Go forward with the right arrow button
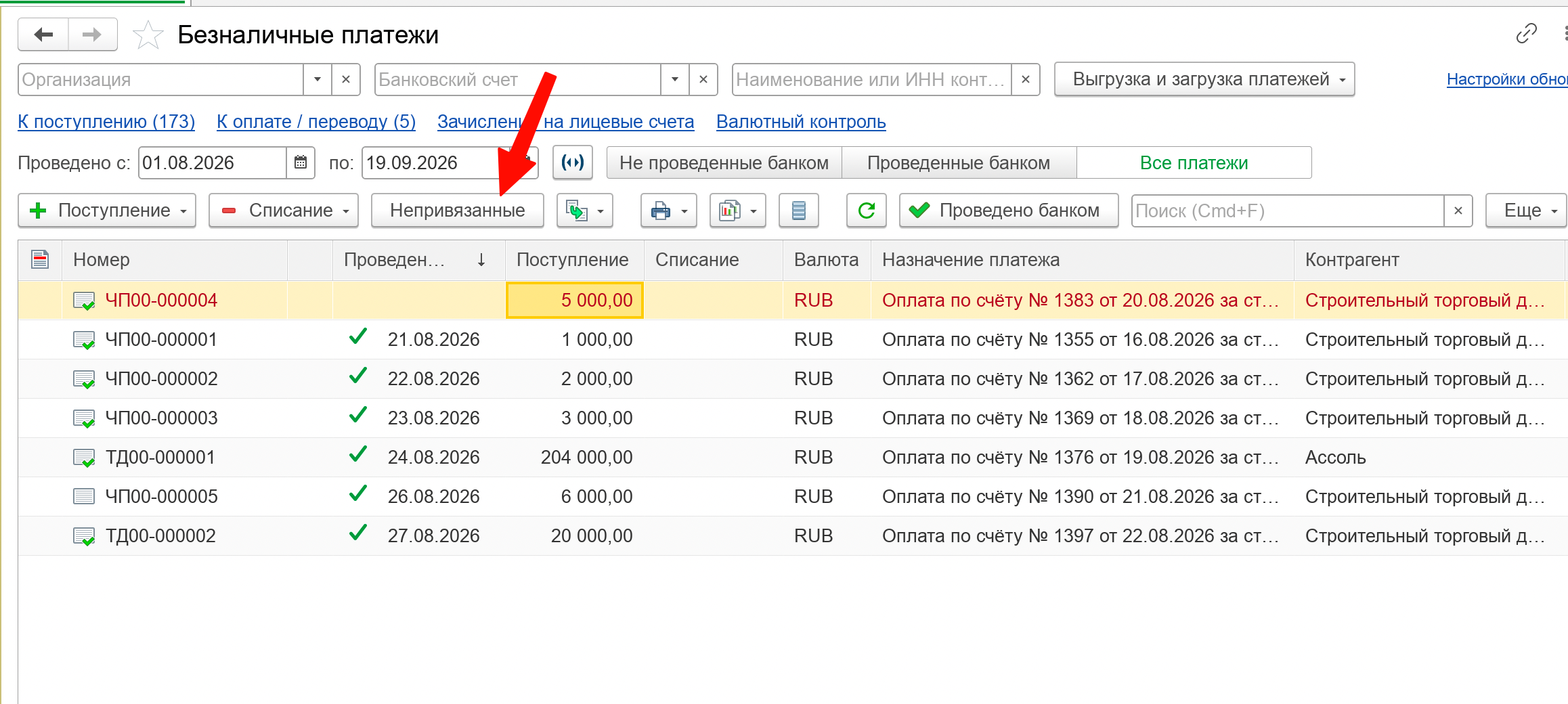 point(92,35)
